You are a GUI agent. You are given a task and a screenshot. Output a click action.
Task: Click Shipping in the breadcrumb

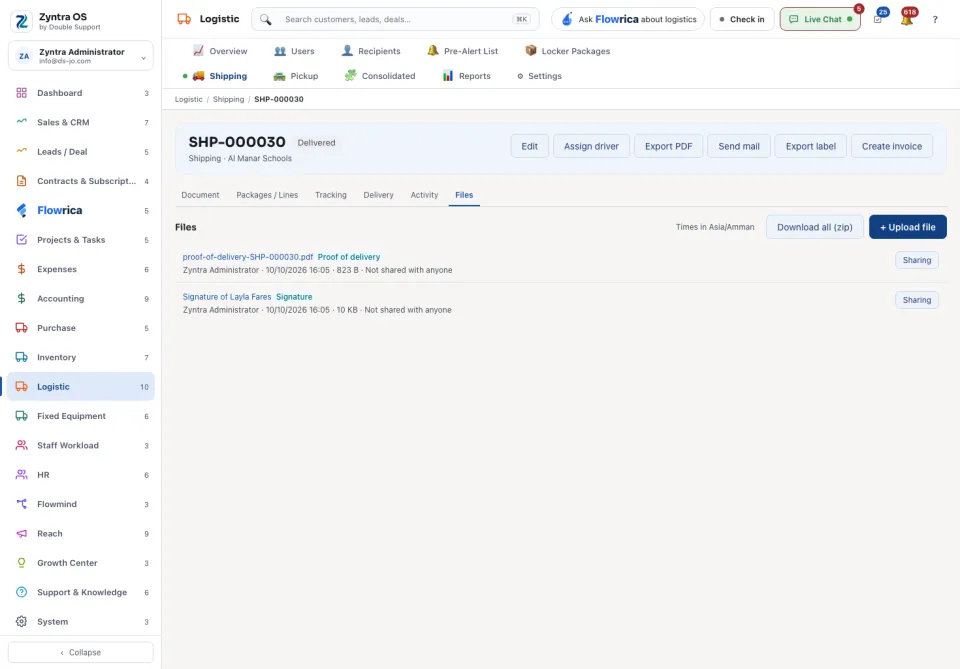228,99
